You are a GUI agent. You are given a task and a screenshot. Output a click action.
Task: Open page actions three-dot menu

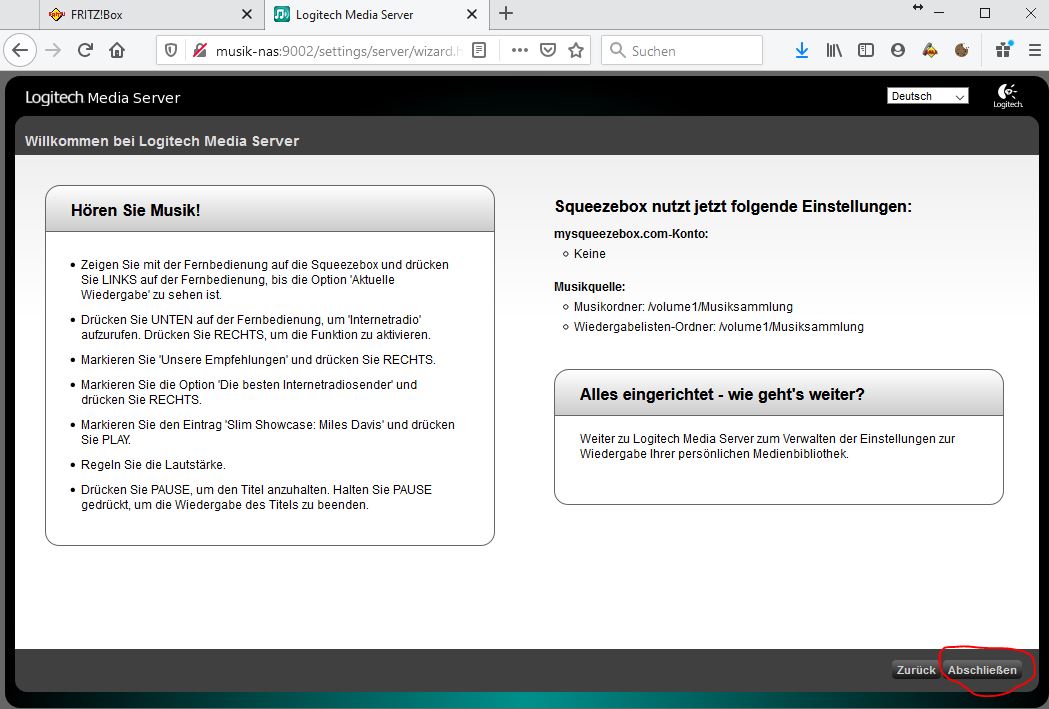click(x=520, y=50)
